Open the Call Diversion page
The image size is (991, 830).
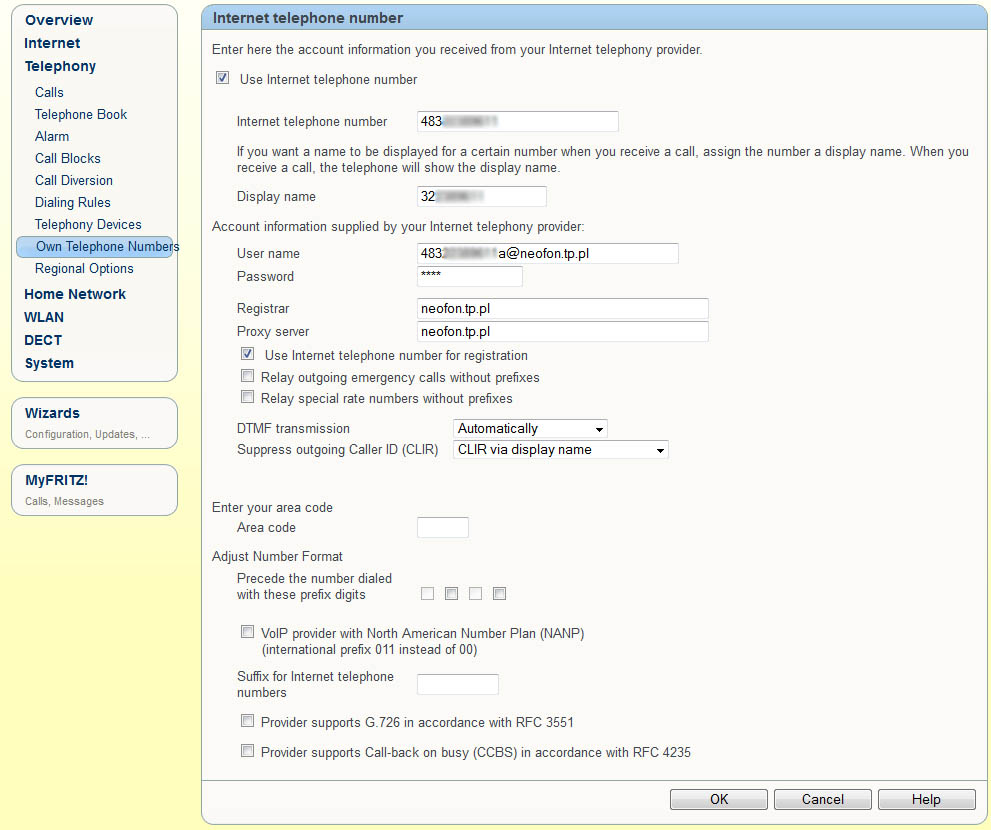(74, 181)
